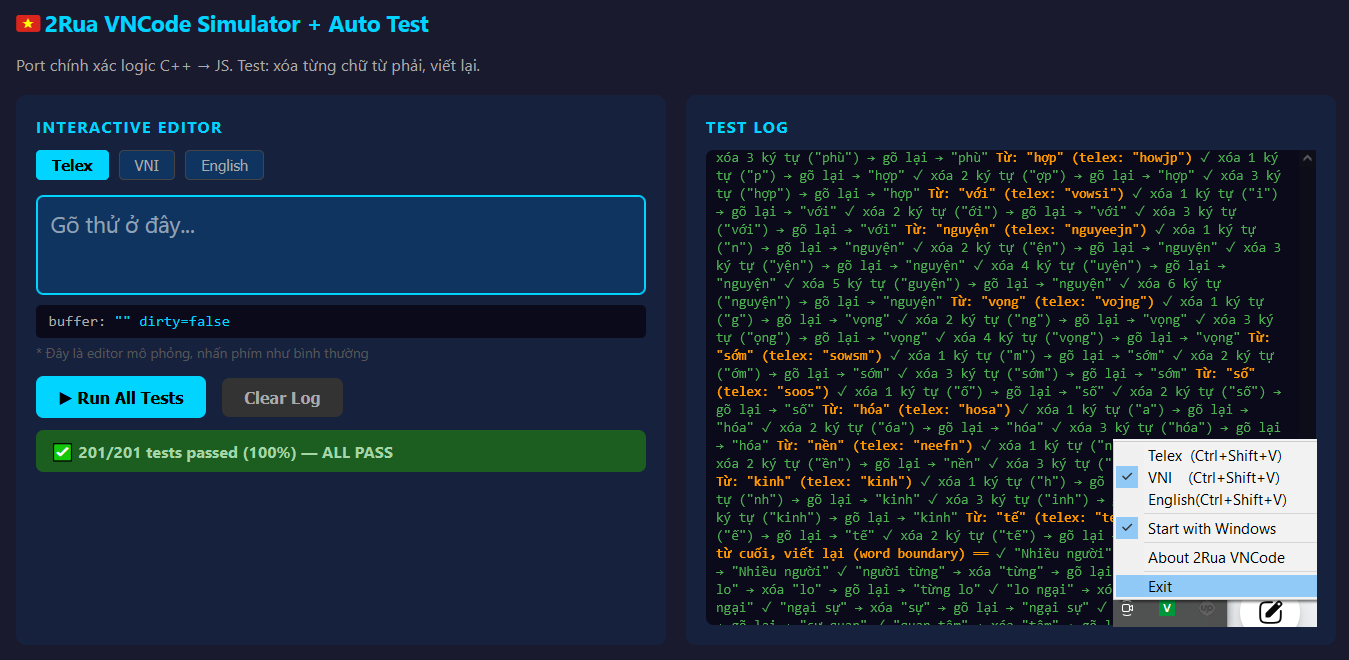Switch the editor to Telex mode
1349x660 pixels.
coord(72,165)
